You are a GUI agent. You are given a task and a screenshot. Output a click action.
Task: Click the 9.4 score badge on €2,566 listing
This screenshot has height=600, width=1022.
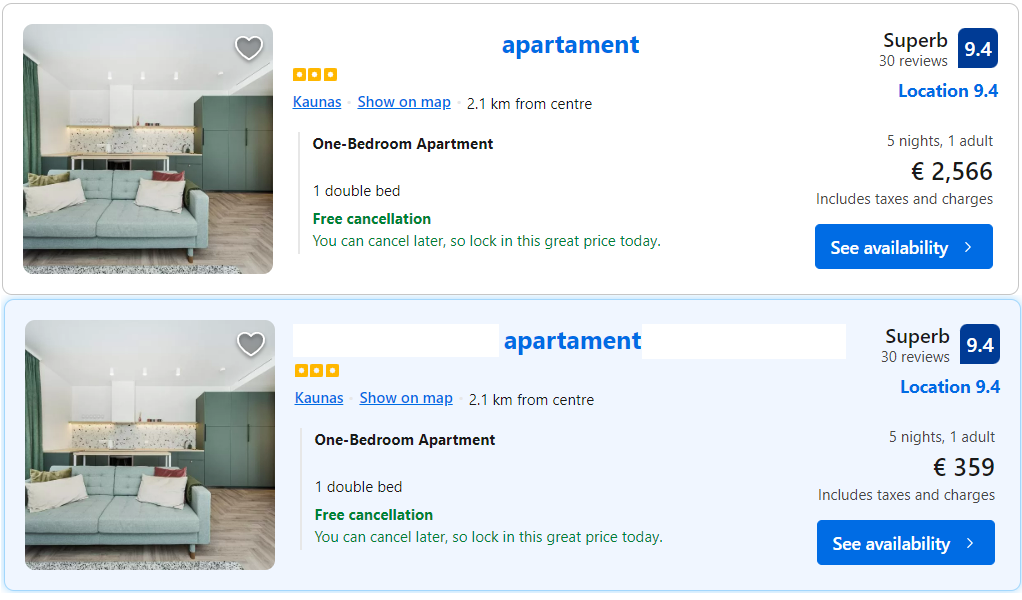(977, 48)
